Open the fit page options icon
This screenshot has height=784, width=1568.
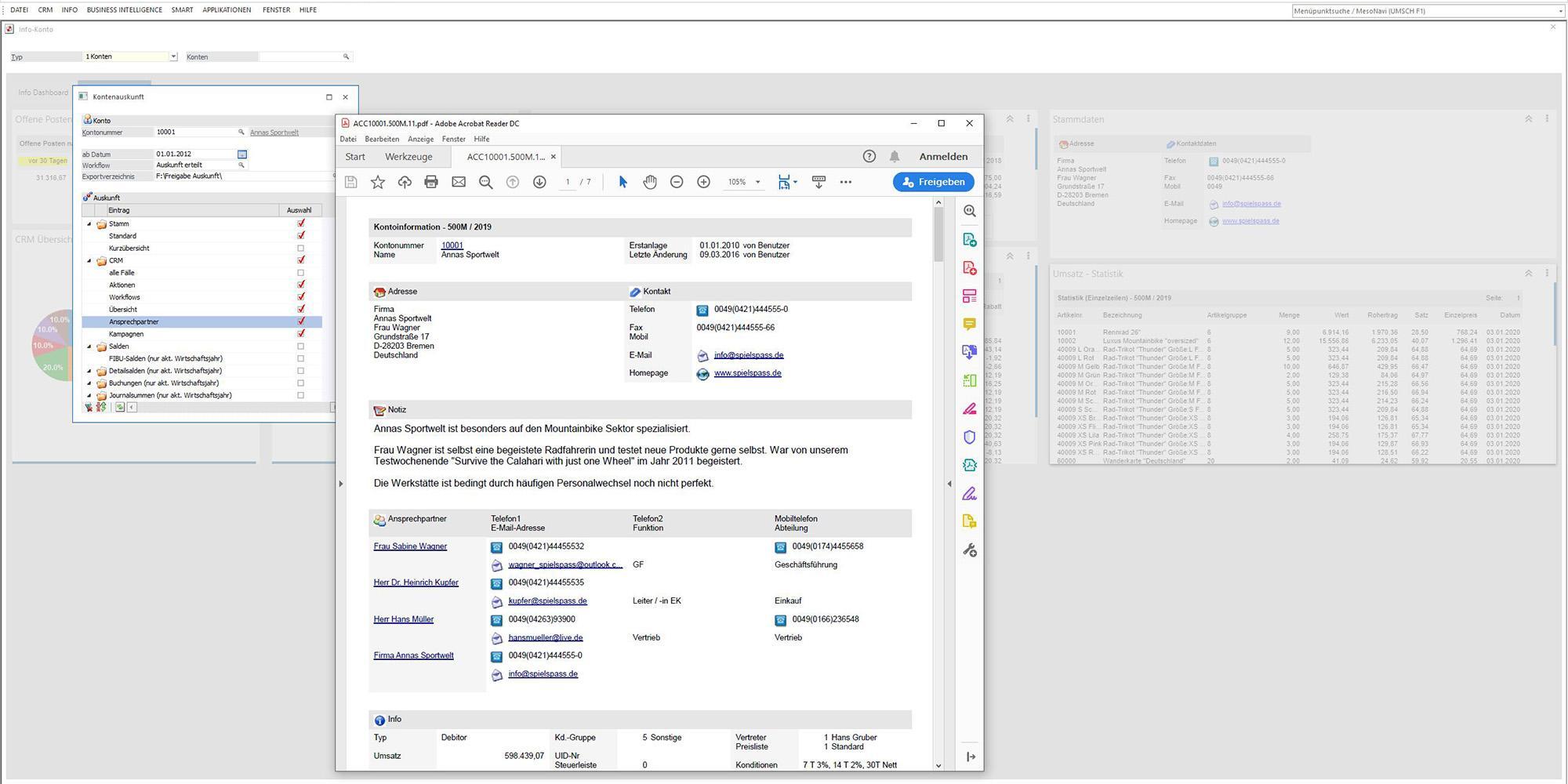click(786, 182)
